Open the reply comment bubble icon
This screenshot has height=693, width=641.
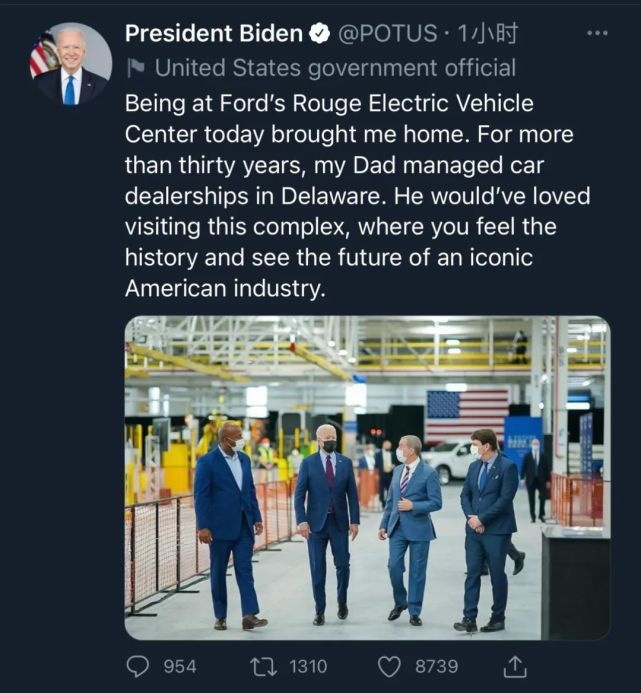tap(137, 666)
